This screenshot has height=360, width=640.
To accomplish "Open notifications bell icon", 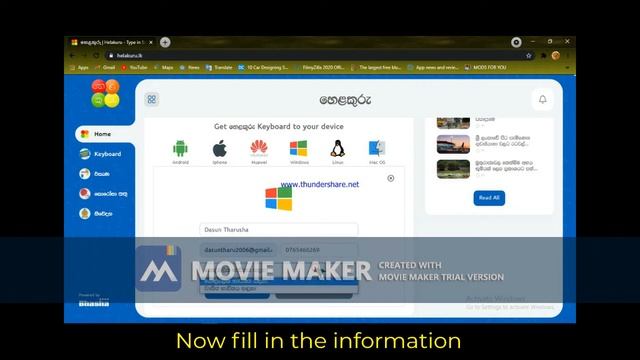I will 542,99.
